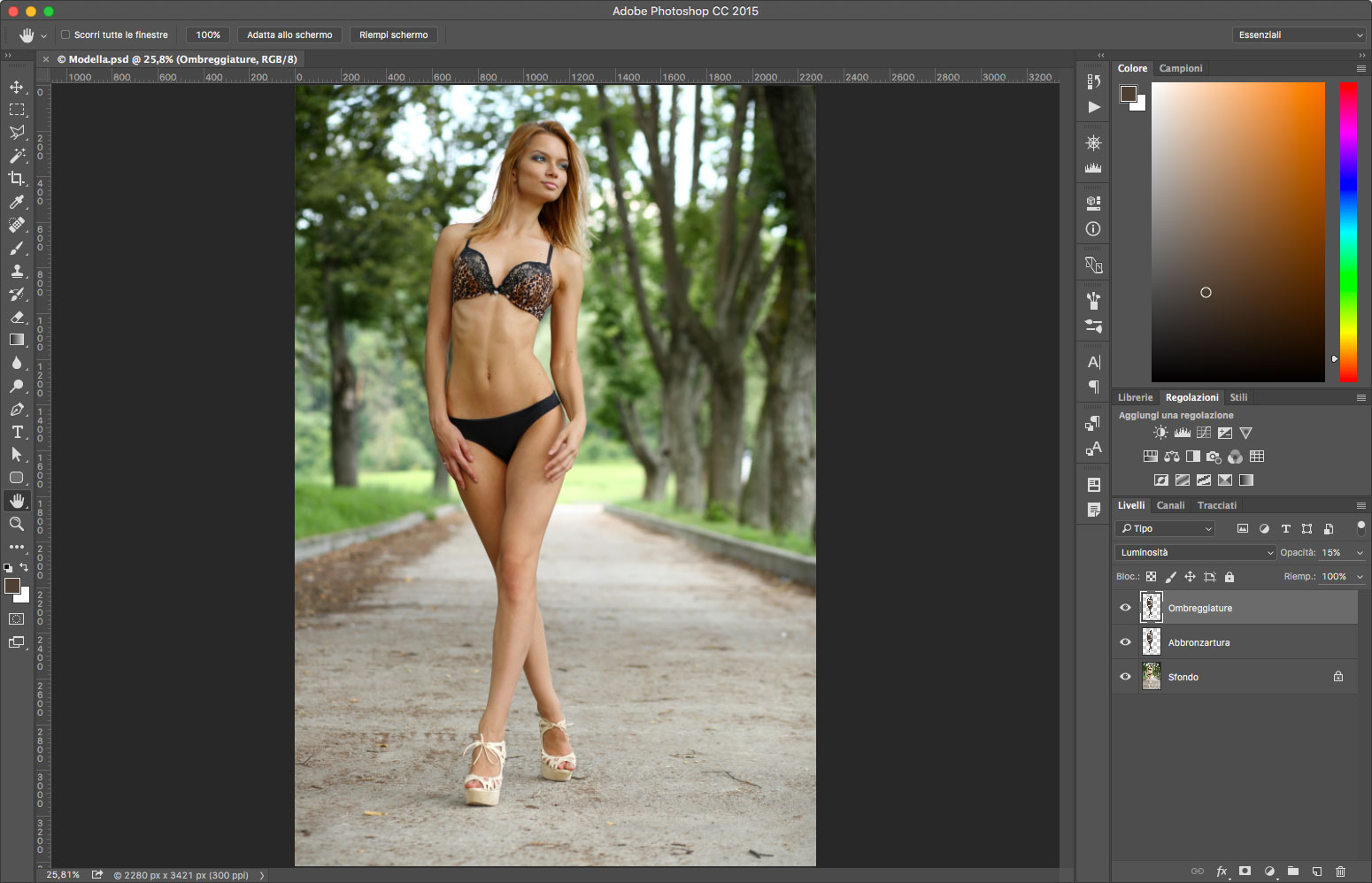This screenshot has width=1372, height=883.
Task: Add Brightness/Contrast adjustment icon
Action: [x=1160, y=433]
